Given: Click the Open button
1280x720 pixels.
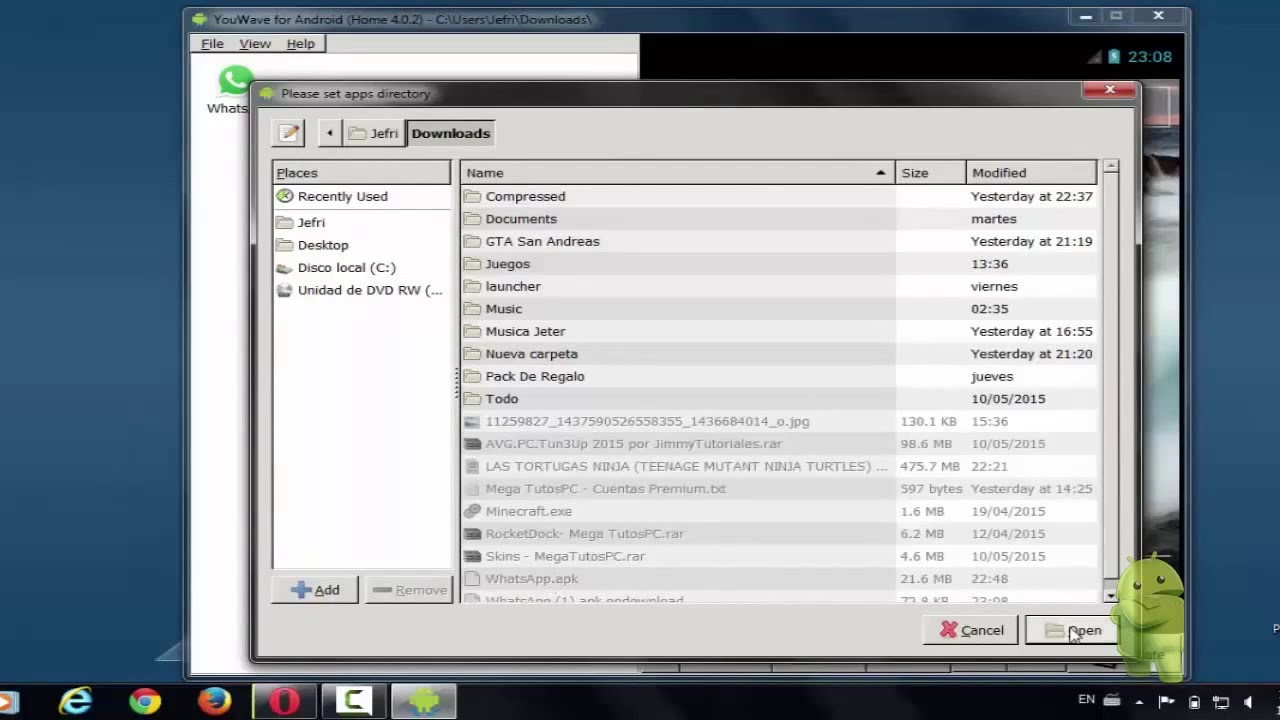Looking at the screenshot, I should (x=1073, y=630).
